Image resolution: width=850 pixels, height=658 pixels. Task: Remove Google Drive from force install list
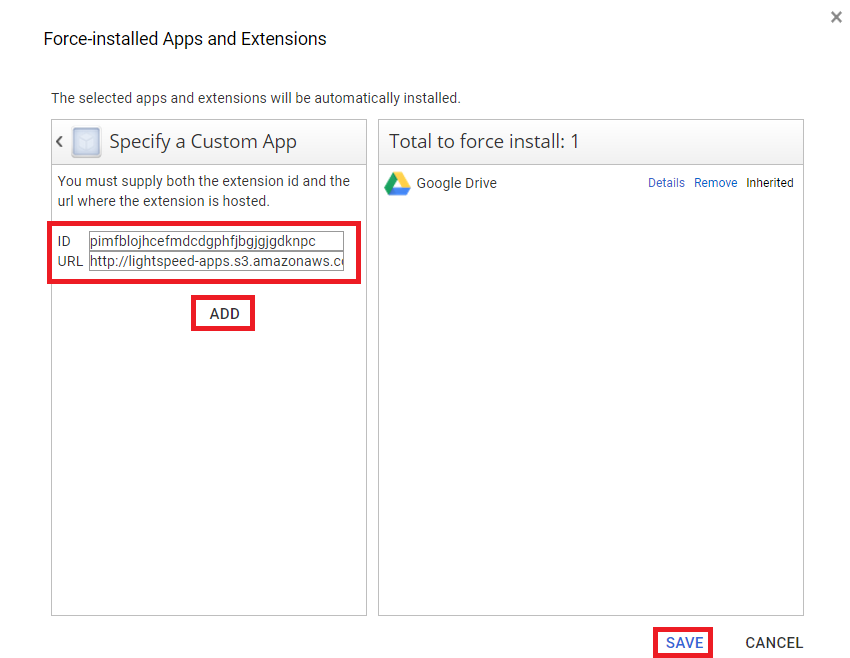click(x=715, y=182)
